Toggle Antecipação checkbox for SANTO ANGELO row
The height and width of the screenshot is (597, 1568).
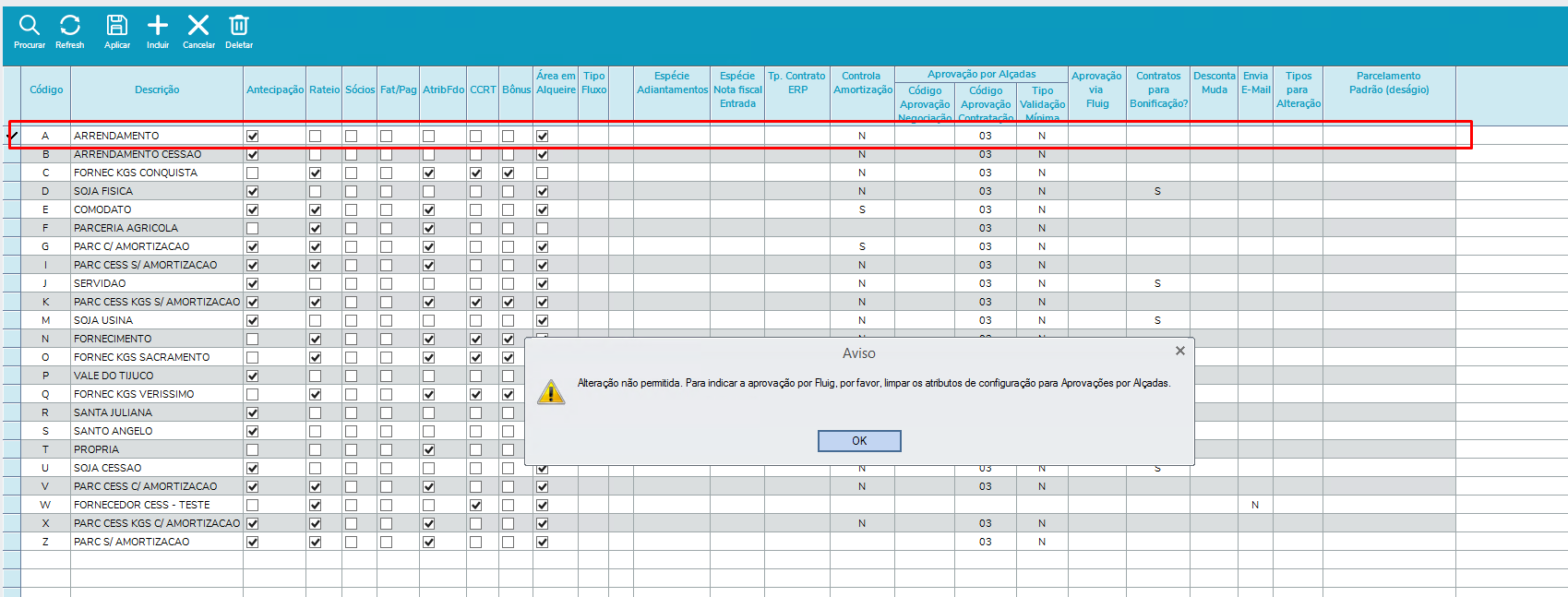[x=253, y=431]
